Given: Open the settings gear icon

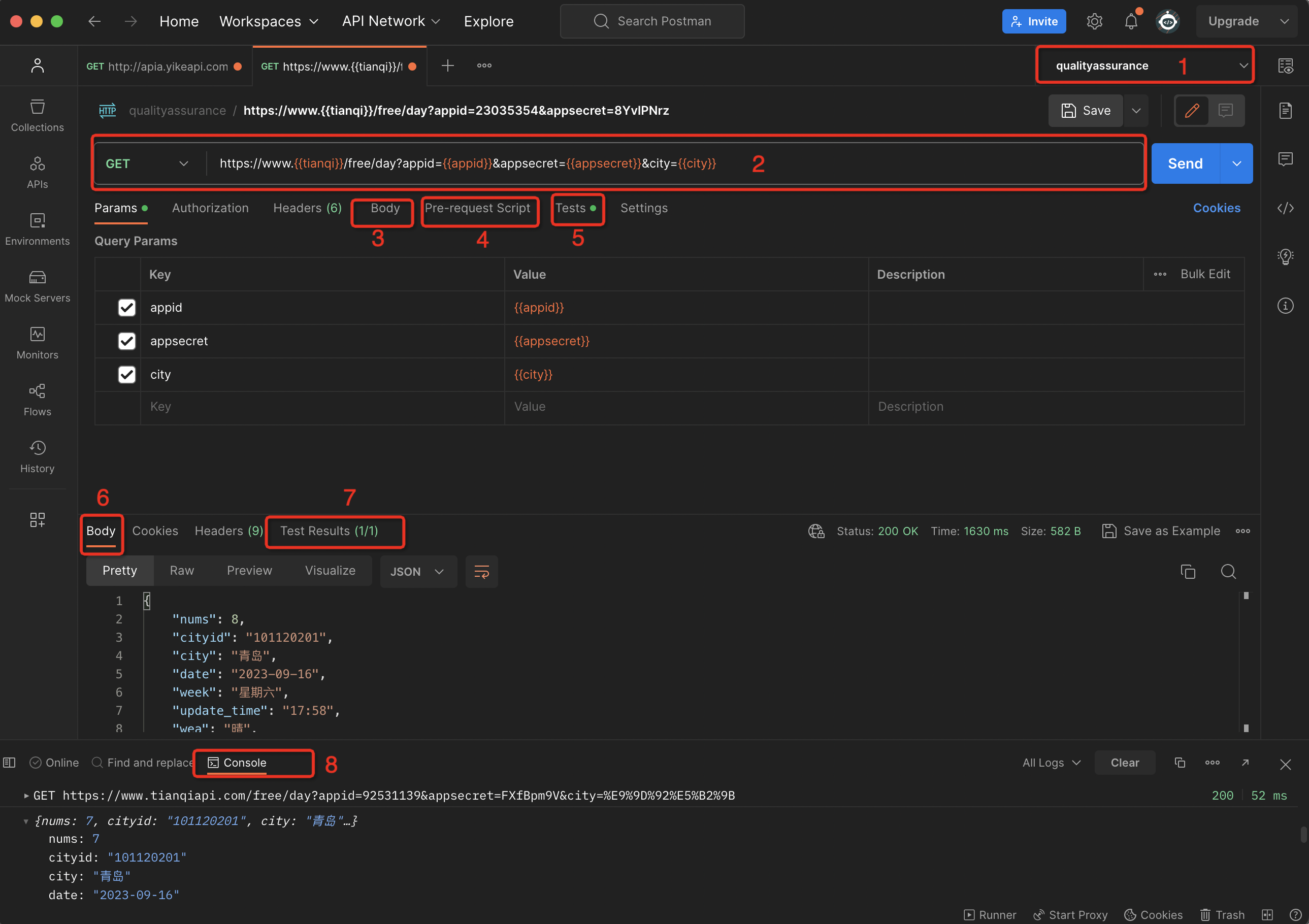Looking at the screenshot, I should [1094, 21].
